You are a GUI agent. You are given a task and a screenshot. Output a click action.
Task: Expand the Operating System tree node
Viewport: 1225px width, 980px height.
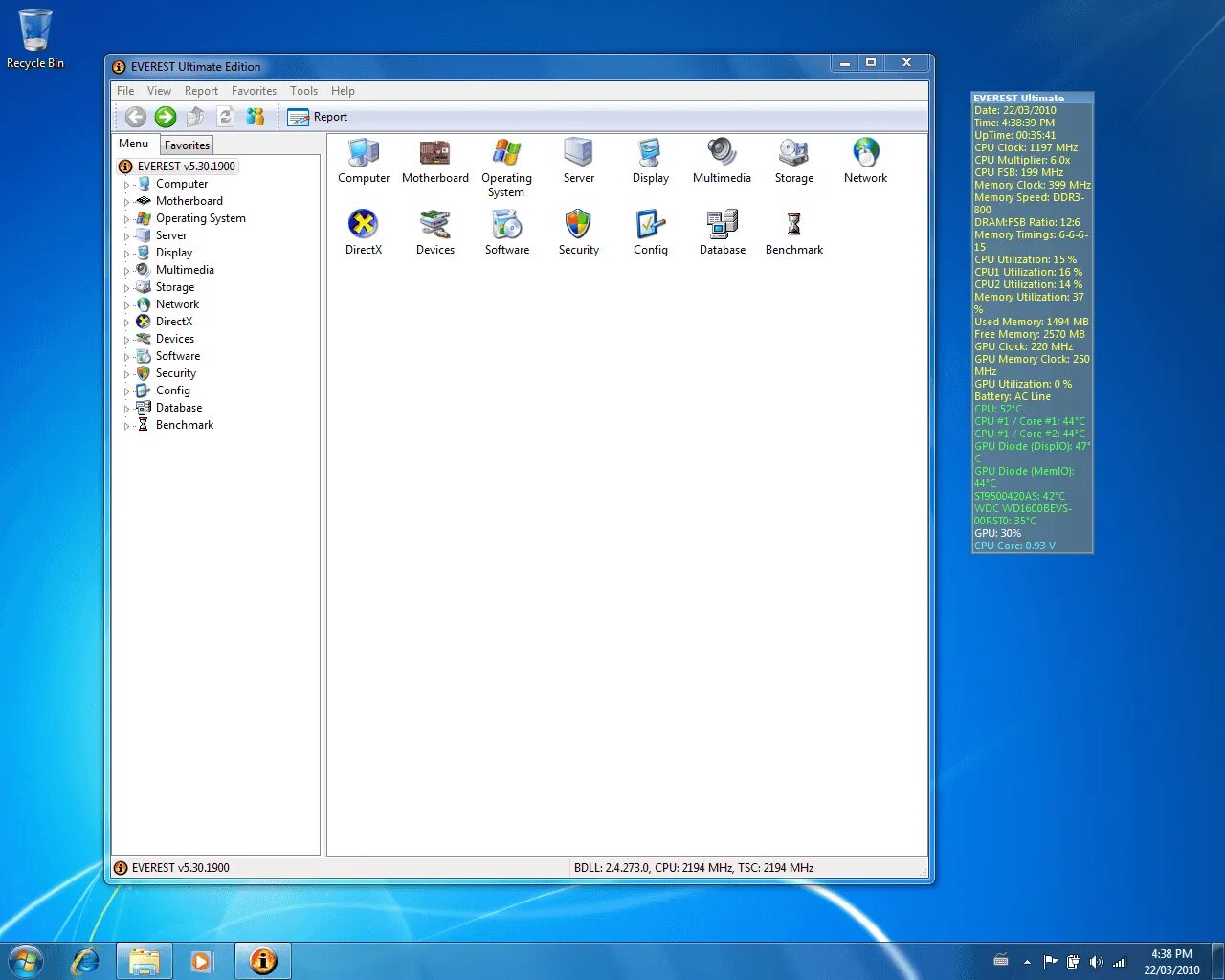[x=126, y=219]
